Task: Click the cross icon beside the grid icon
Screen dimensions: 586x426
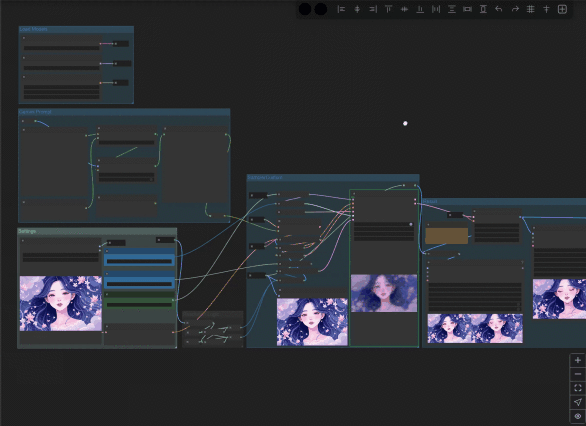Action: pyautogui.click(x=546, y=9)
